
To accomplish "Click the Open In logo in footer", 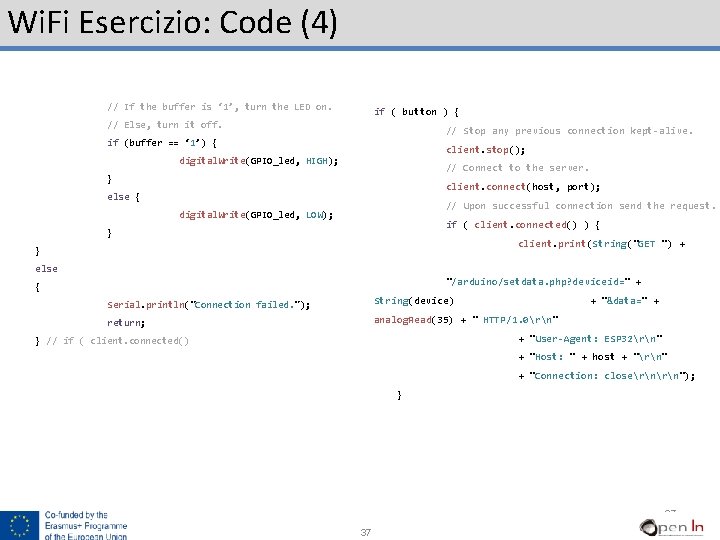I will (x=671, y=527).
